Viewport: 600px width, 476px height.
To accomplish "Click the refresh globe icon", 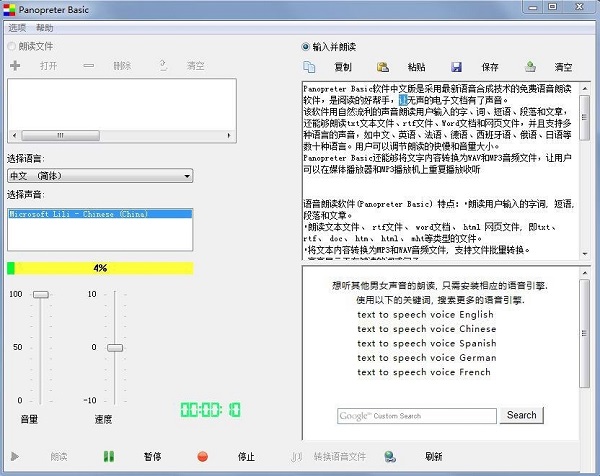I will (390, 456).
